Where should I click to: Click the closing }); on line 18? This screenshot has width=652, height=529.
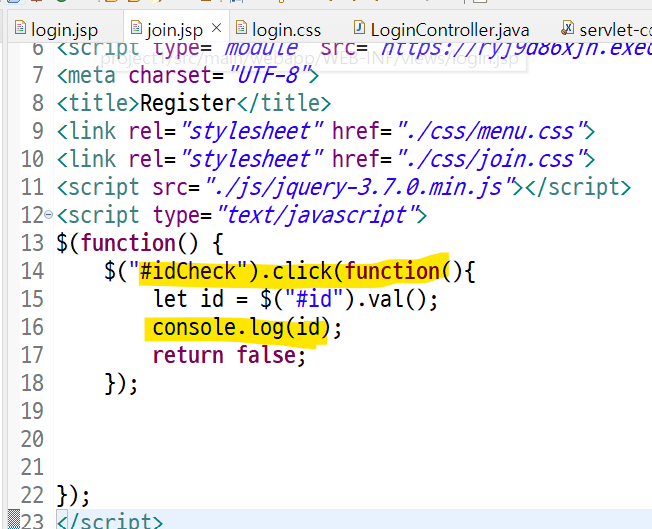[x=121, y=383]
